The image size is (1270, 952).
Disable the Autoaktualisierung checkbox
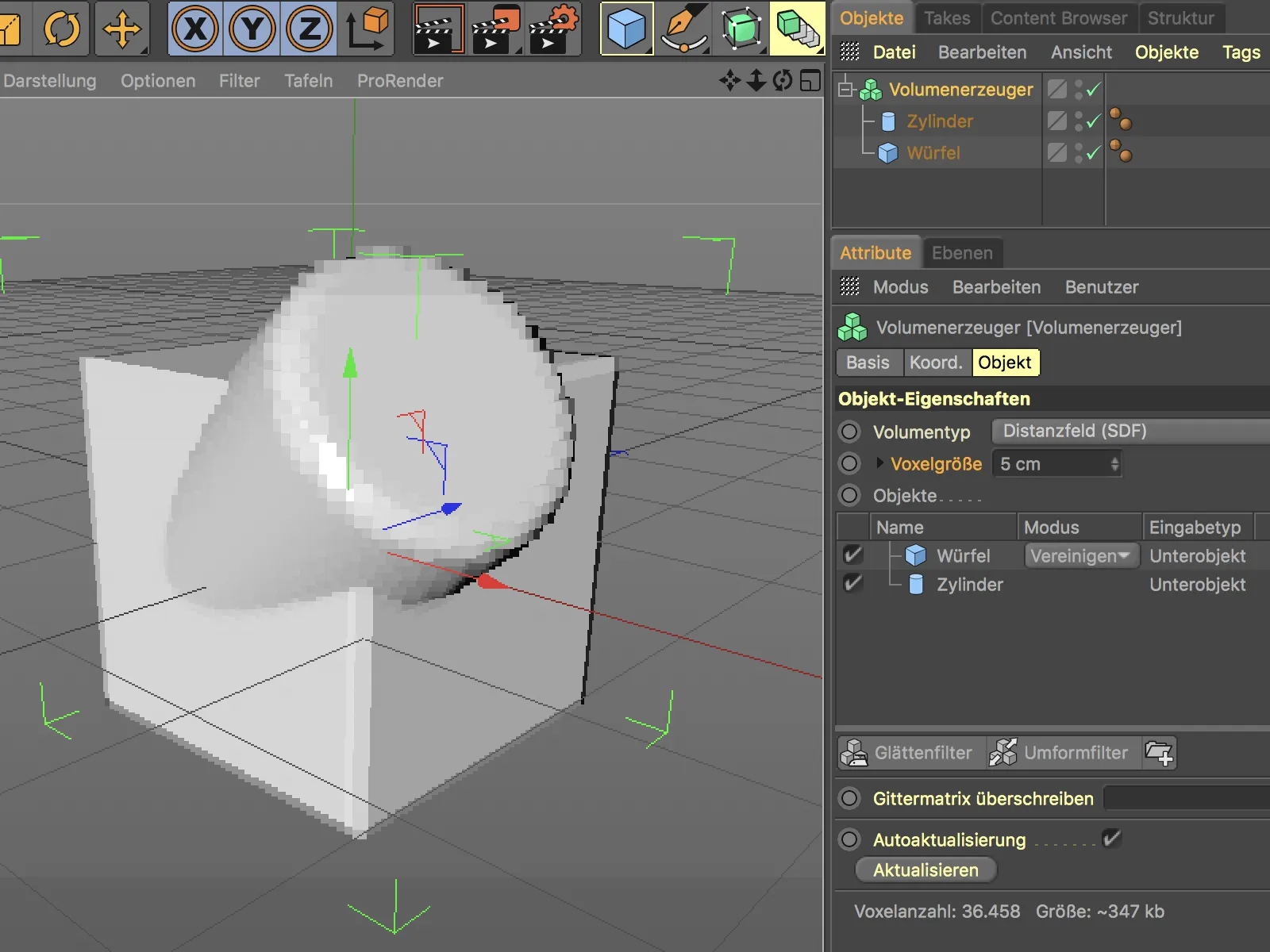pos(1111,839)
